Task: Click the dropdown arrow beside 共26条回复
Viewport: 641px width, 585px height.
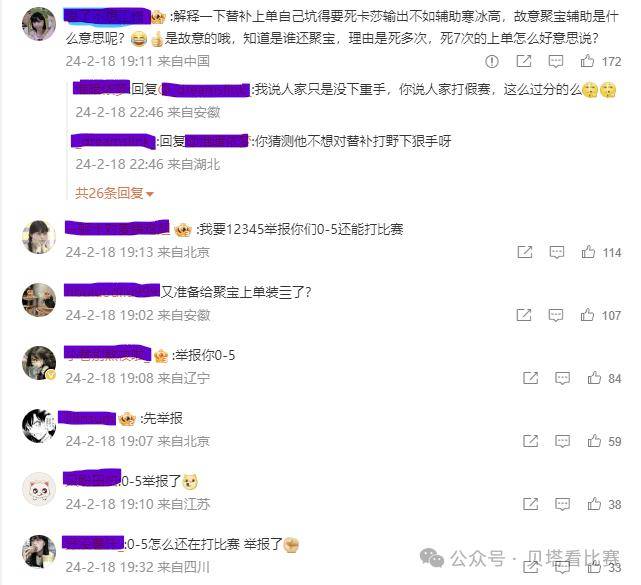Action: tap(150, 194)
